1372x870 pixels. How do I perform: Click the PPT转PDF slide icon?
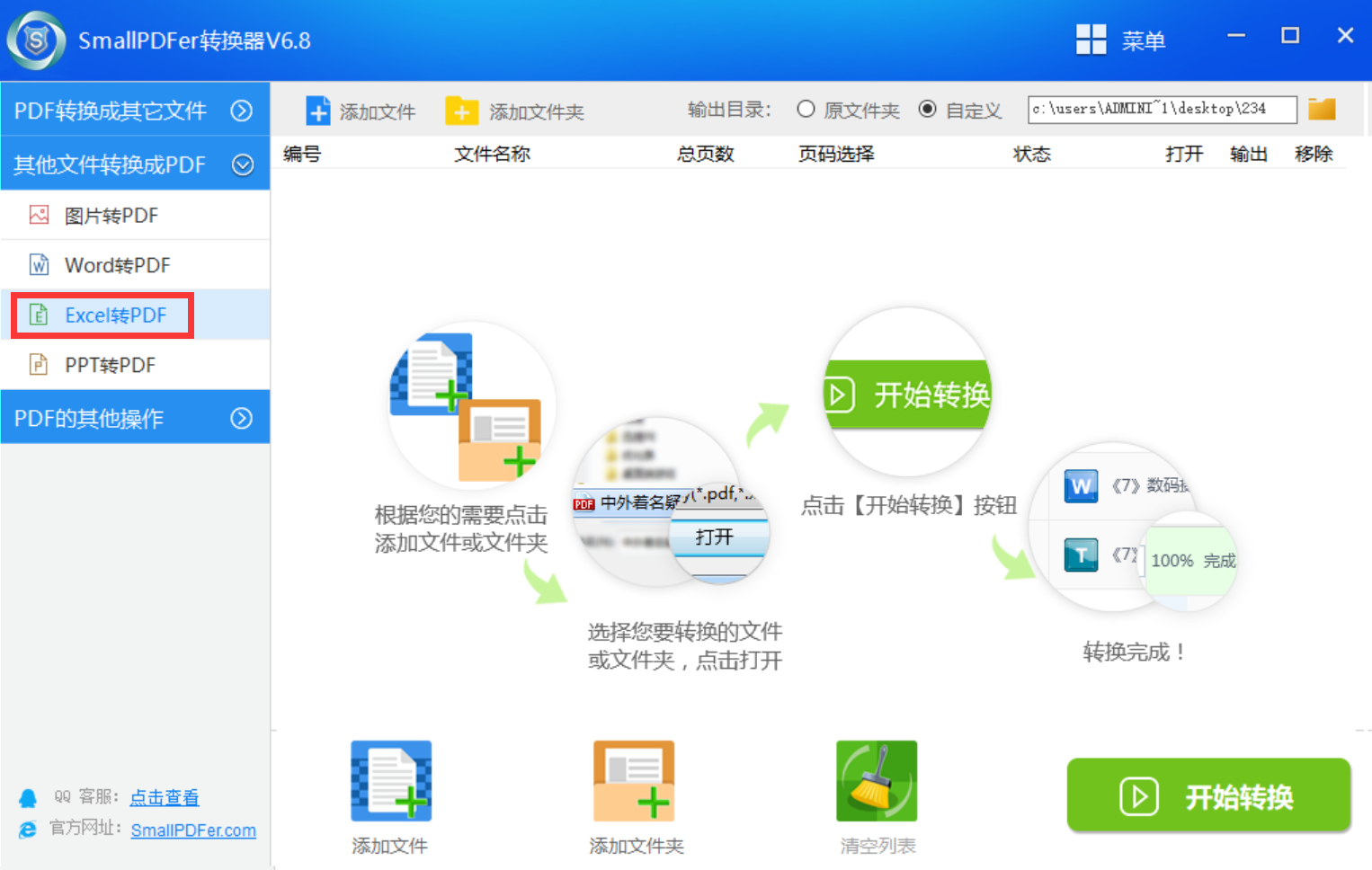(39, 365)
